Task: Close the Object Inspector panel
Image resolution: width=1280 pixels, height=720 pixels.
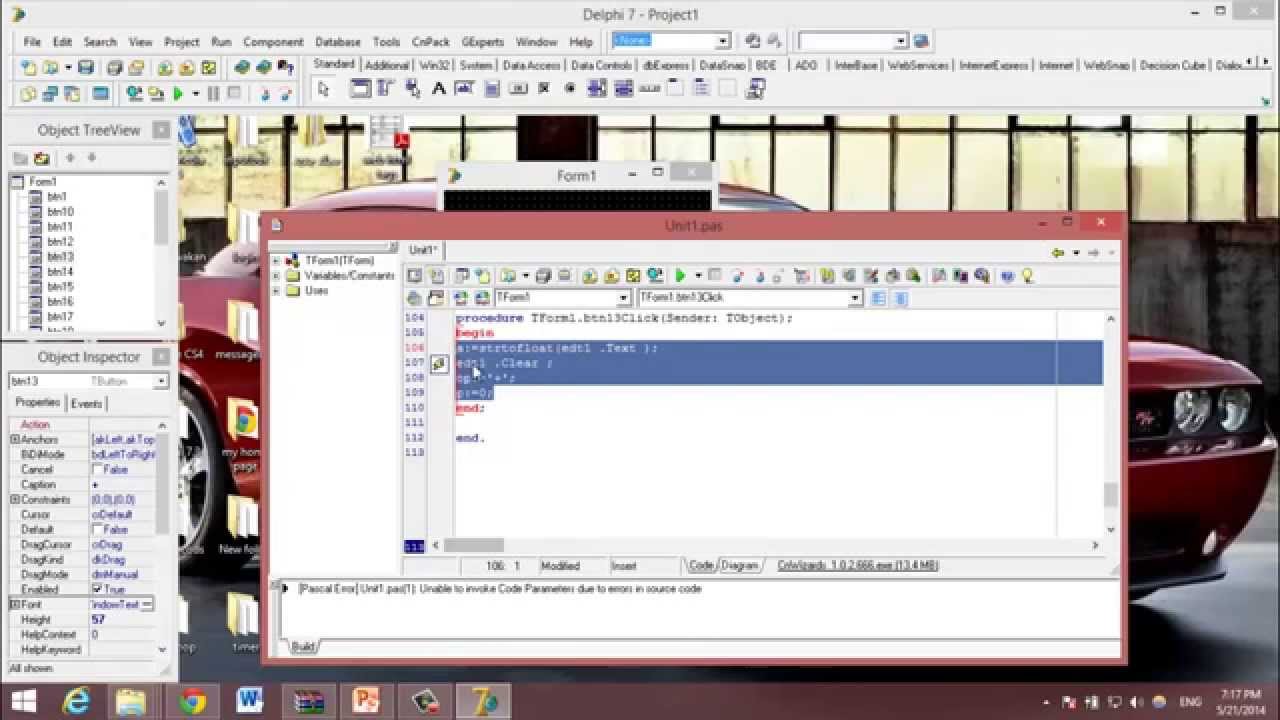Action: point(161,357)
